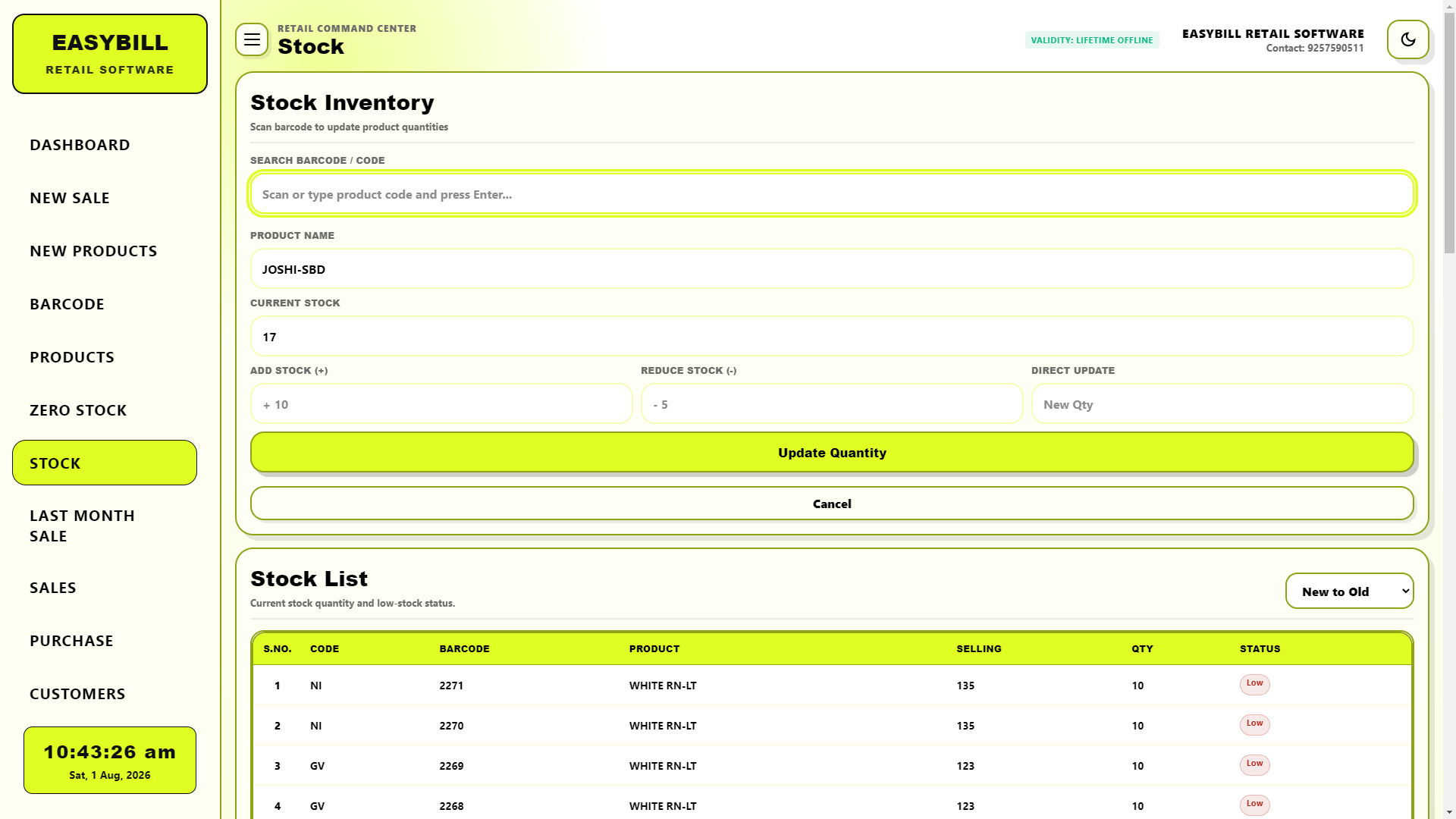
Task: Click barcode 2268 in the stock list
Action: pos(451,806)
